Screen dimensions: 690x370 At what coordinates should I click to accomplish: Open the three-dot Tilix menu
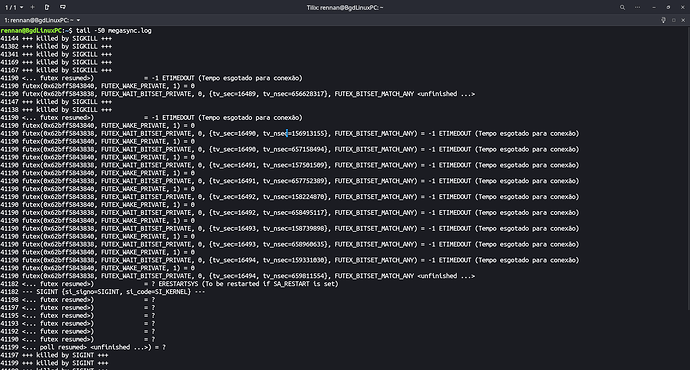637,7
